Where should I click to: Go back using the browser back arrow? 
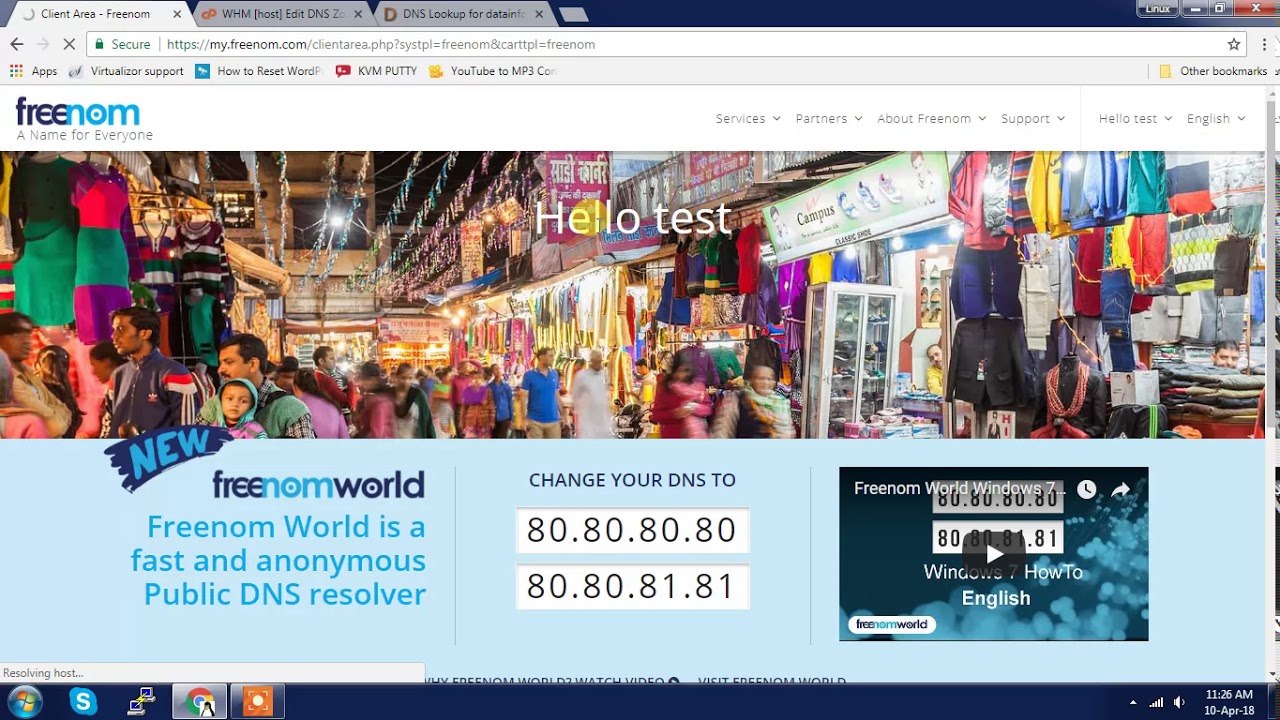click(16, 44)
